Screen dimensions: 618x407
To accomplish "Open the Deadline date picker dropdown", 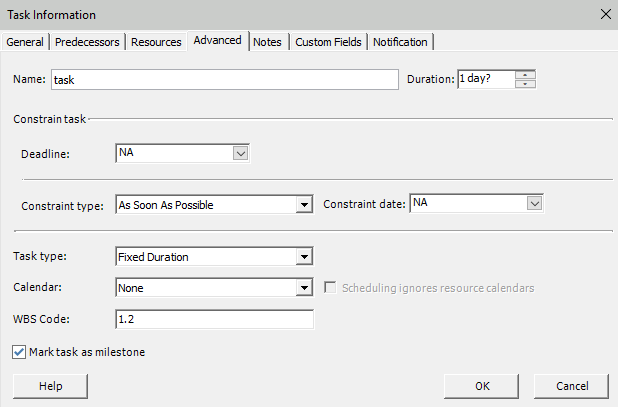I will click(240, 153).
